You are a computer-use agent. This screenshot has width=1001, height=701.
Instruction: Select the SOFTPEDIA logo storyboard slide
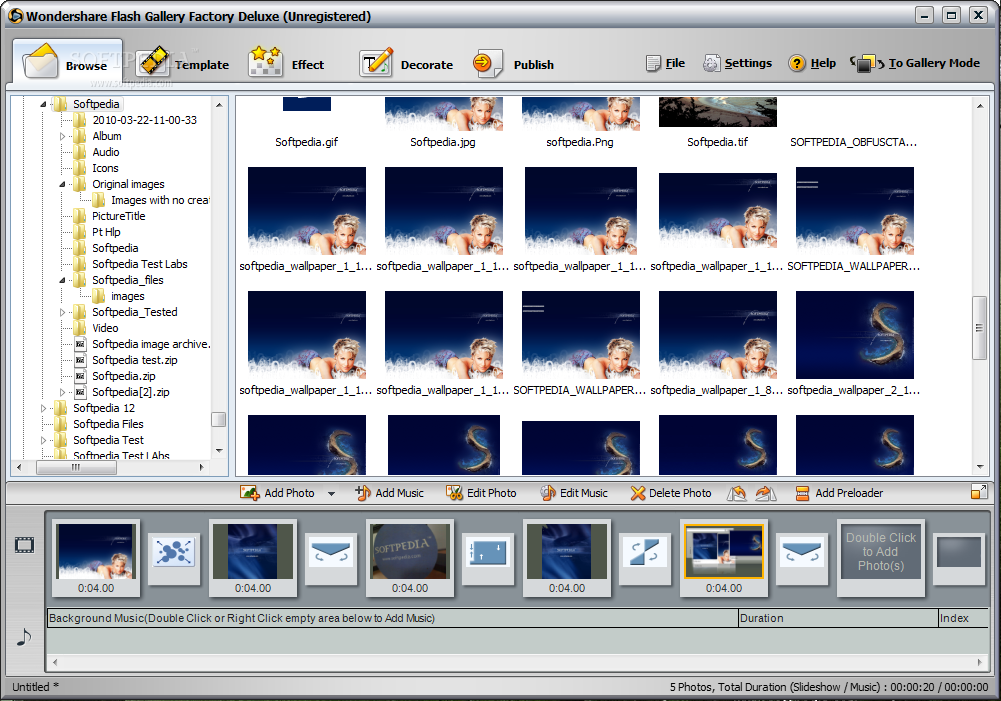point(410,558)
